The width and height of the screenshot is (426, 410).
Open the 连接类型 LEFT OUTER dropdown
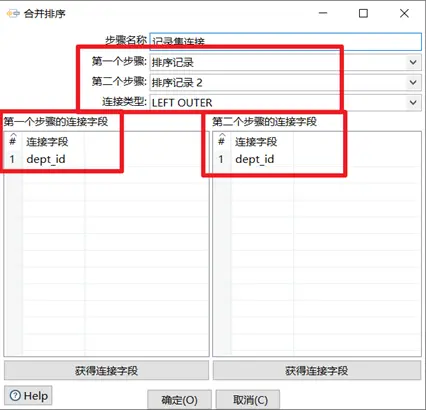pyautogui.click(x=286, y=103)
